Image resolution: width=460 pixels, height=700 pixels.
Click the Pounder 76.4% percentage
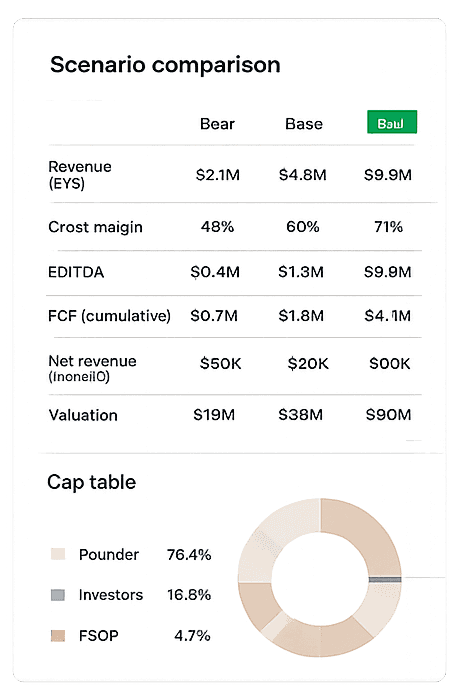(189, 554)
